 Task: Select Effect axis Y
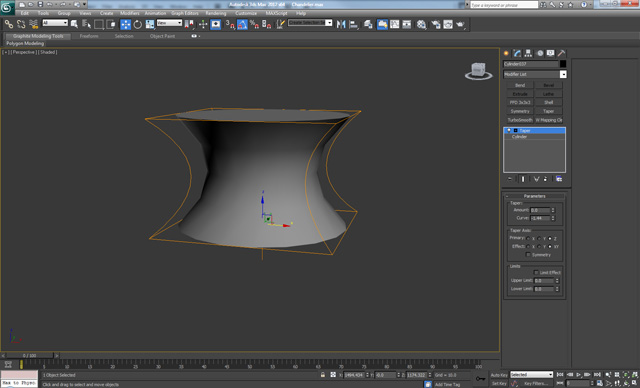coord(539,246)
